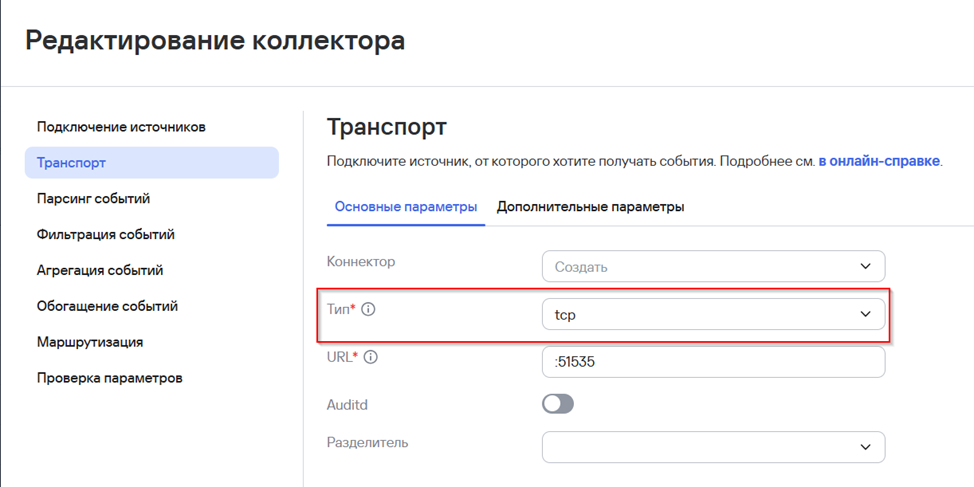The height and width of the screenshot is (487, 974).
Task: Go to Проверка параметров step
Action: point(110,378)
